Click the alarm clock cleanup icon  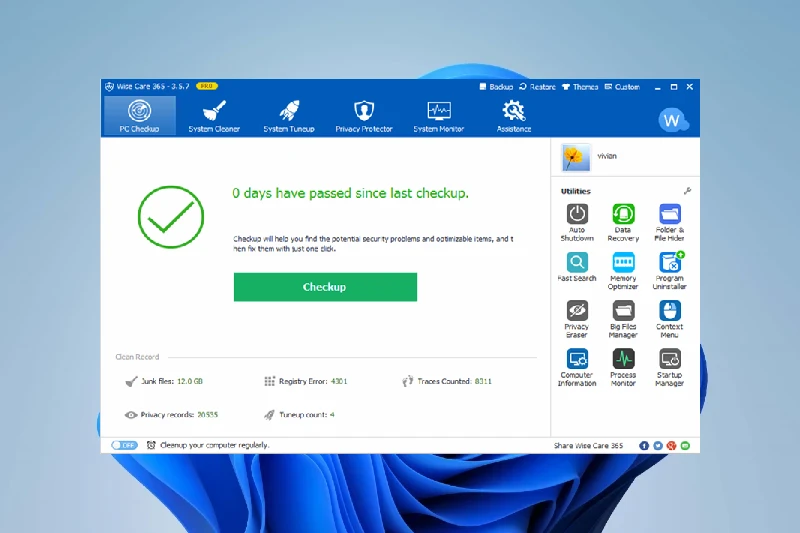point(151,445)
